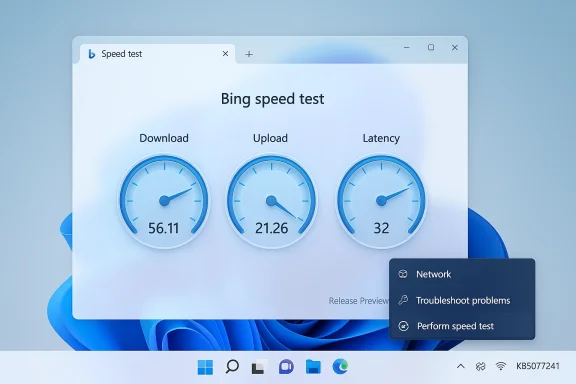Click the Release Preview text
The image size is (576, 384).
click(x=359, y=301)
